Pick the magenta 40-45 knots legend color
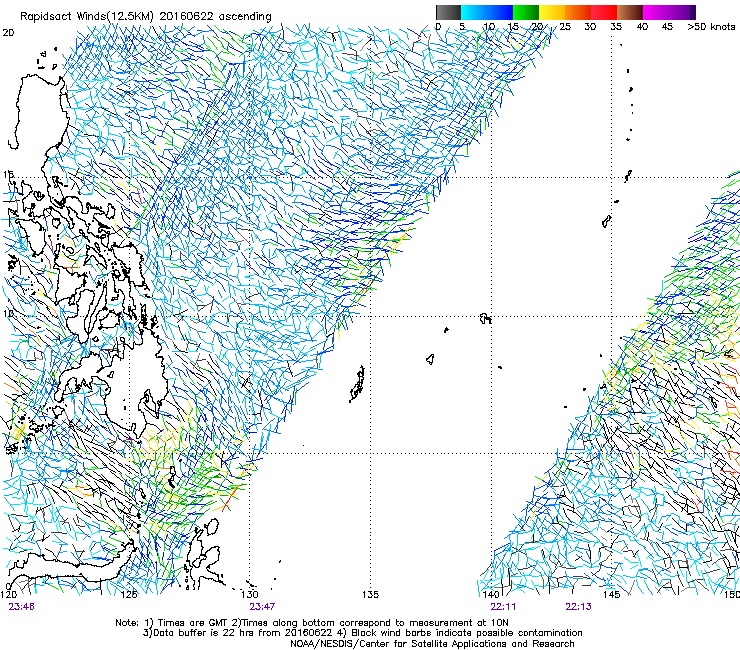The width and height of the screenshot is (740, 650). pyautogui.click(x=656, y=12)
